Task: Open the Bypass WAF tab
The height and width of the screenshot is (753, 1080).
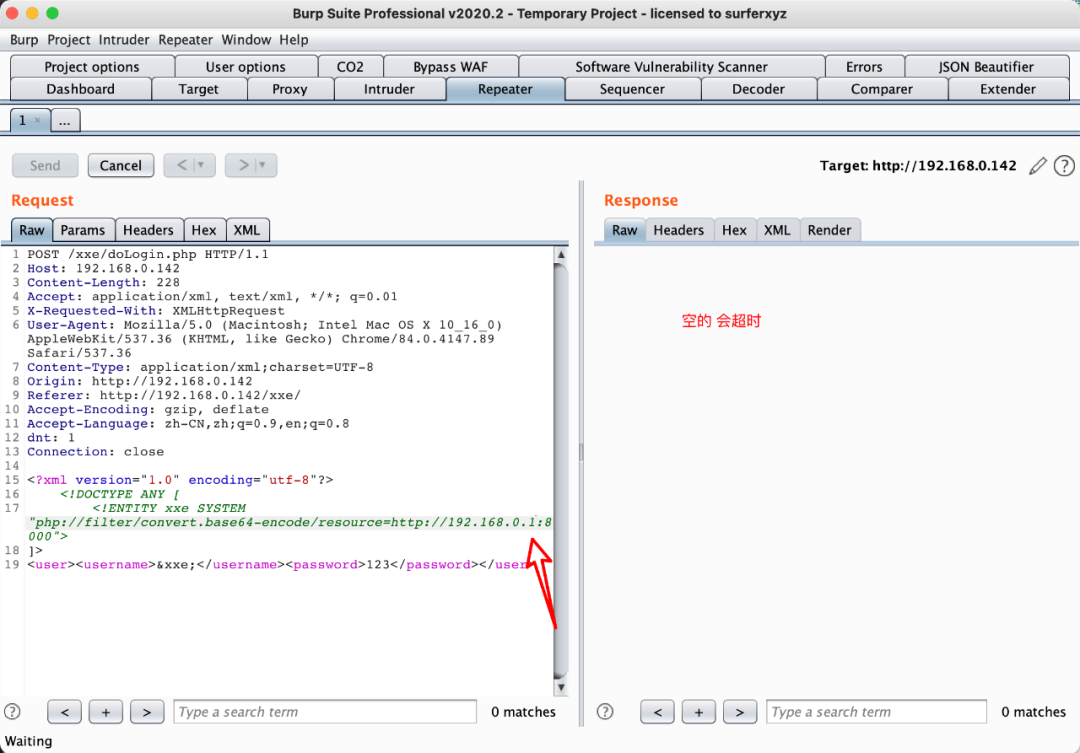Action: point(450,67)
